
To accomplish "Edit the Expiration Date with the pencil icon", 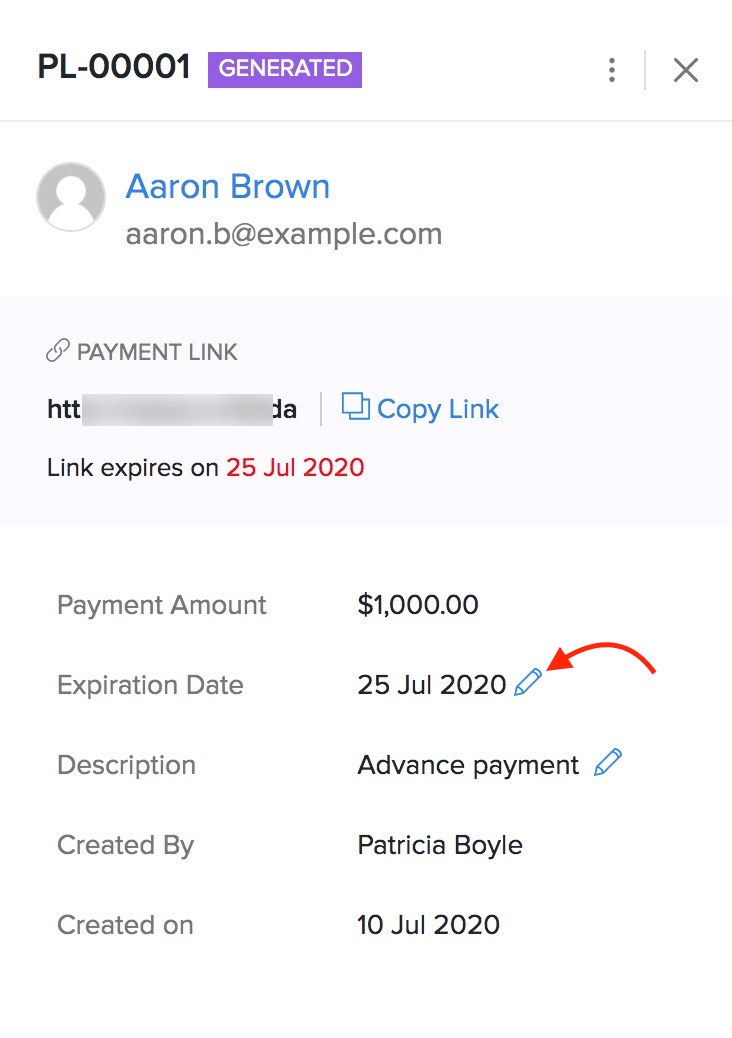I will 527,684.
